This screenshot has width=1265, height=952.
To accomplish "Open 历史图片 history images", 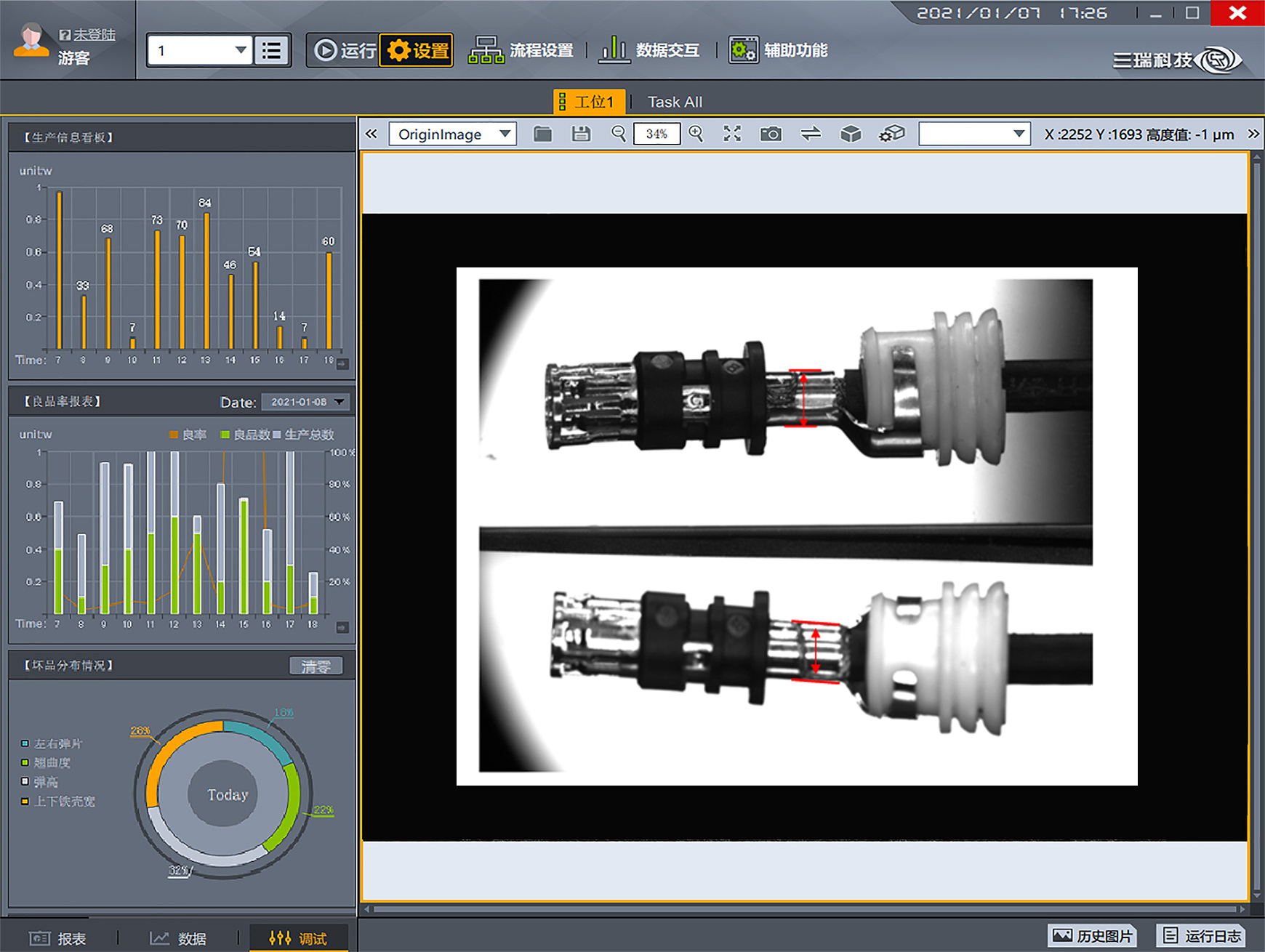I will 1092,936.
